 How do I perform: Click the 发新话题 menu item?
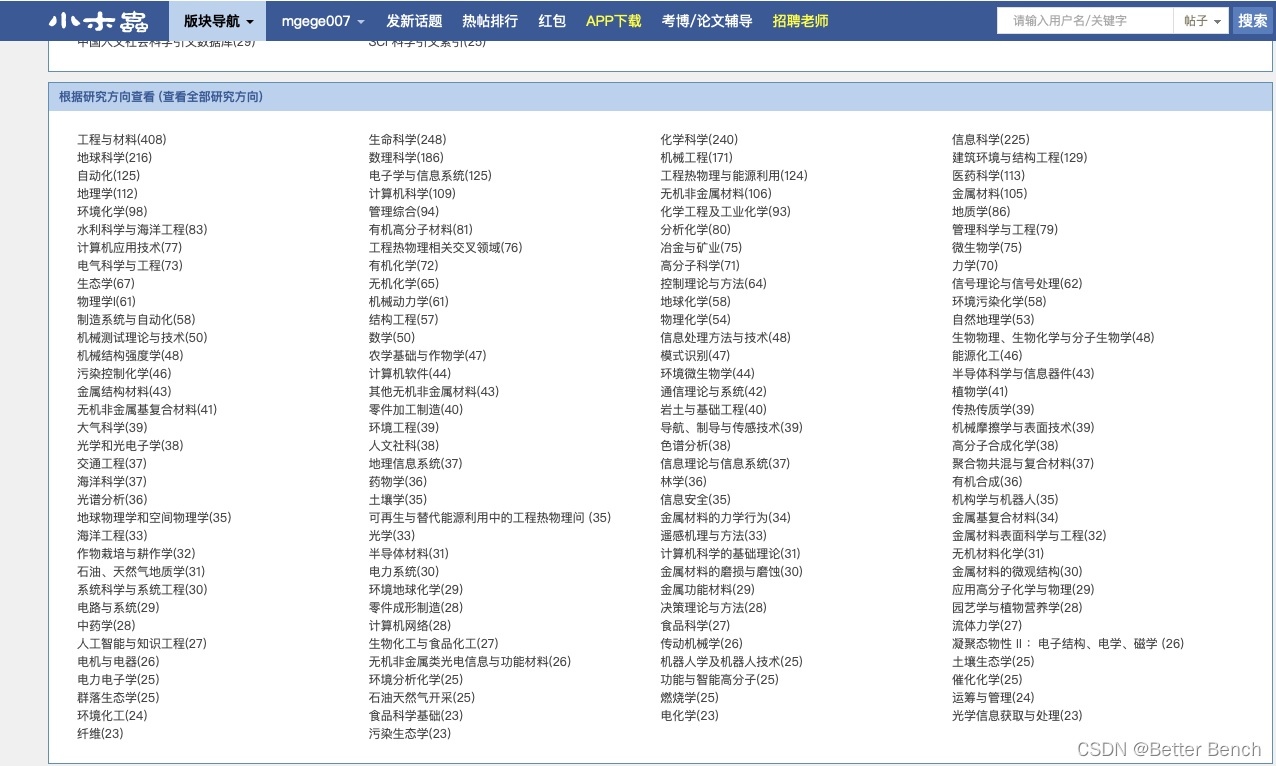(414, 21)
